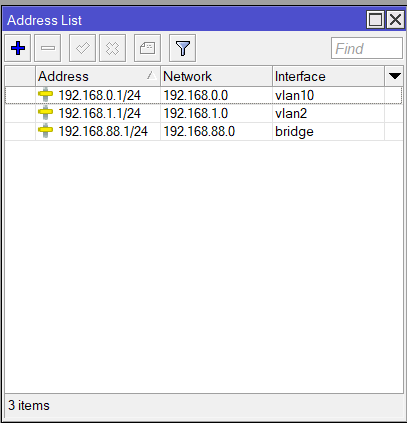Click the yellow address icon beside 192.168.88.1/24
This screenshot has width=407, height=423.
[x=45, y=131]
